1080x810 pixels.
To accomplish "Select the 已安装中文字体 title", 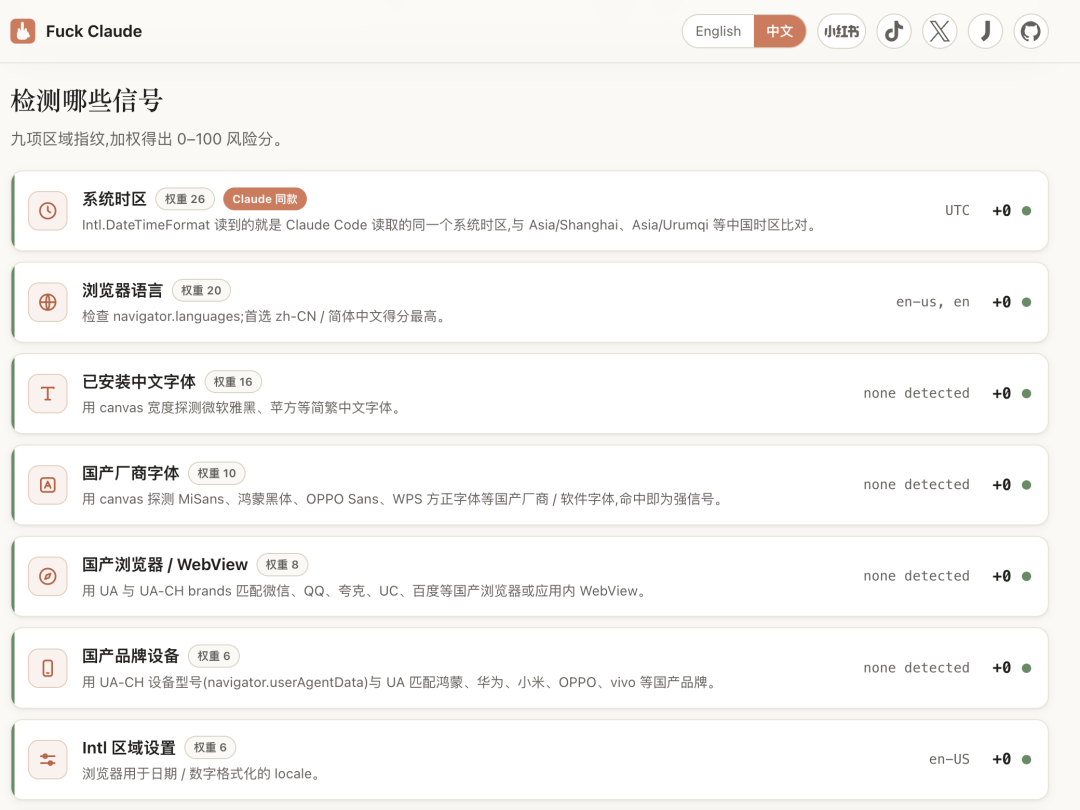I will tap(139, 382).
